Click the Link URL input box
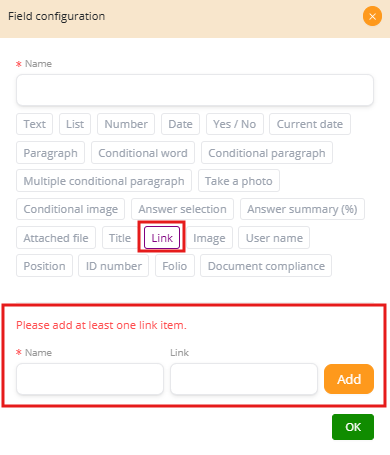Viewport: 390px width, 455px height. (x=244, y=379)
